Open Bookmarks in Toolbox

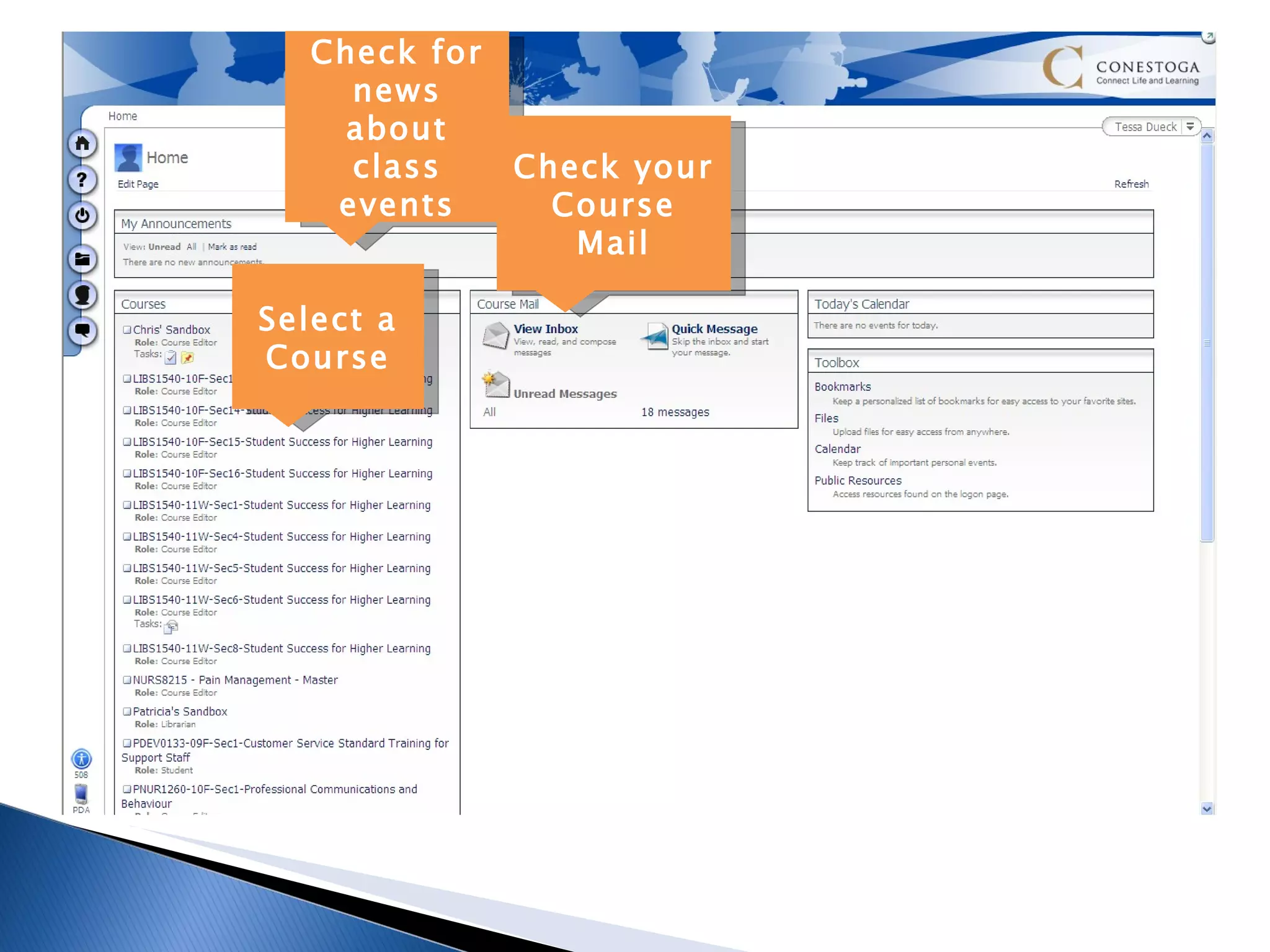click(843, 387)
